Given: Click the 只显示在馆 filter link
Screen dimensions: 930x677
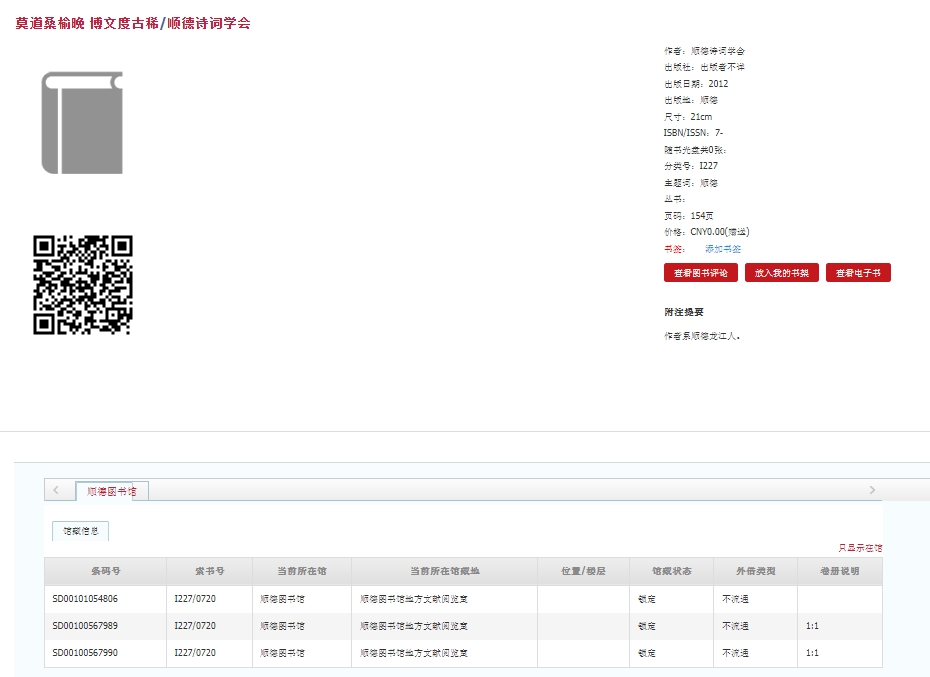Looking at the screenshot, I should pyautogui.click(x=860, y=548).
